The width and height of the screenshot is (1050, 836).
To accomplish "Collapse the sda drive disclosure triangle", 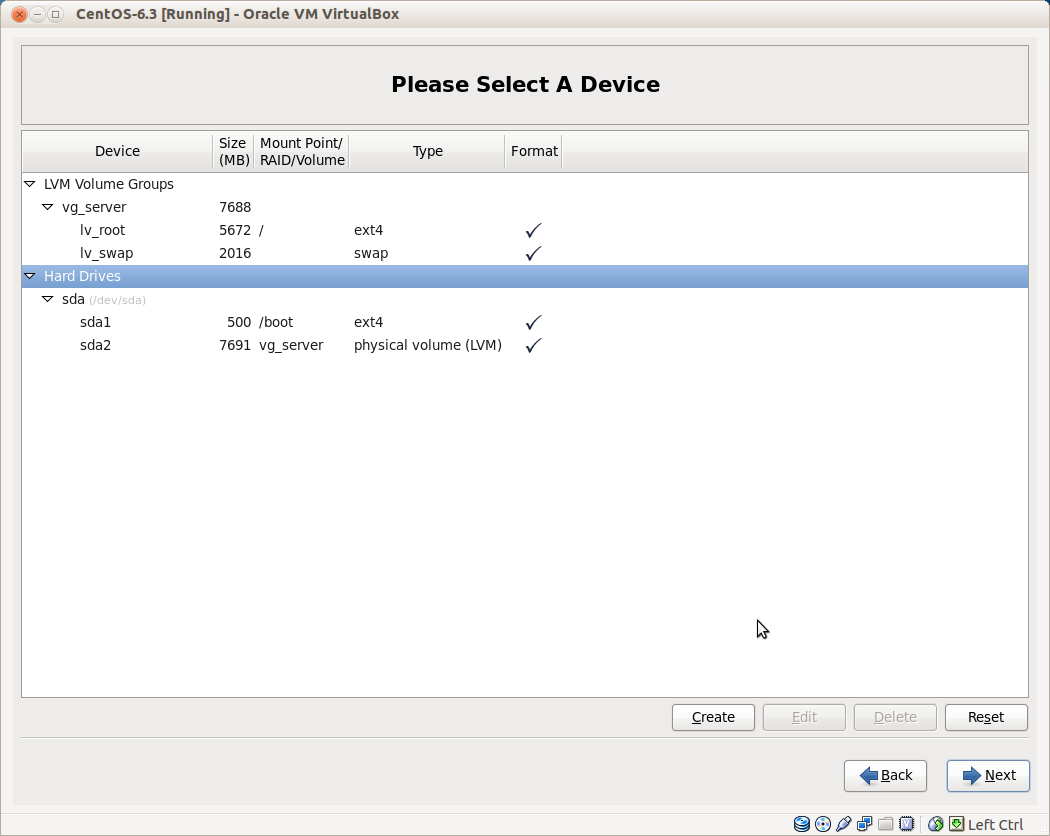I will click(48, 299).
